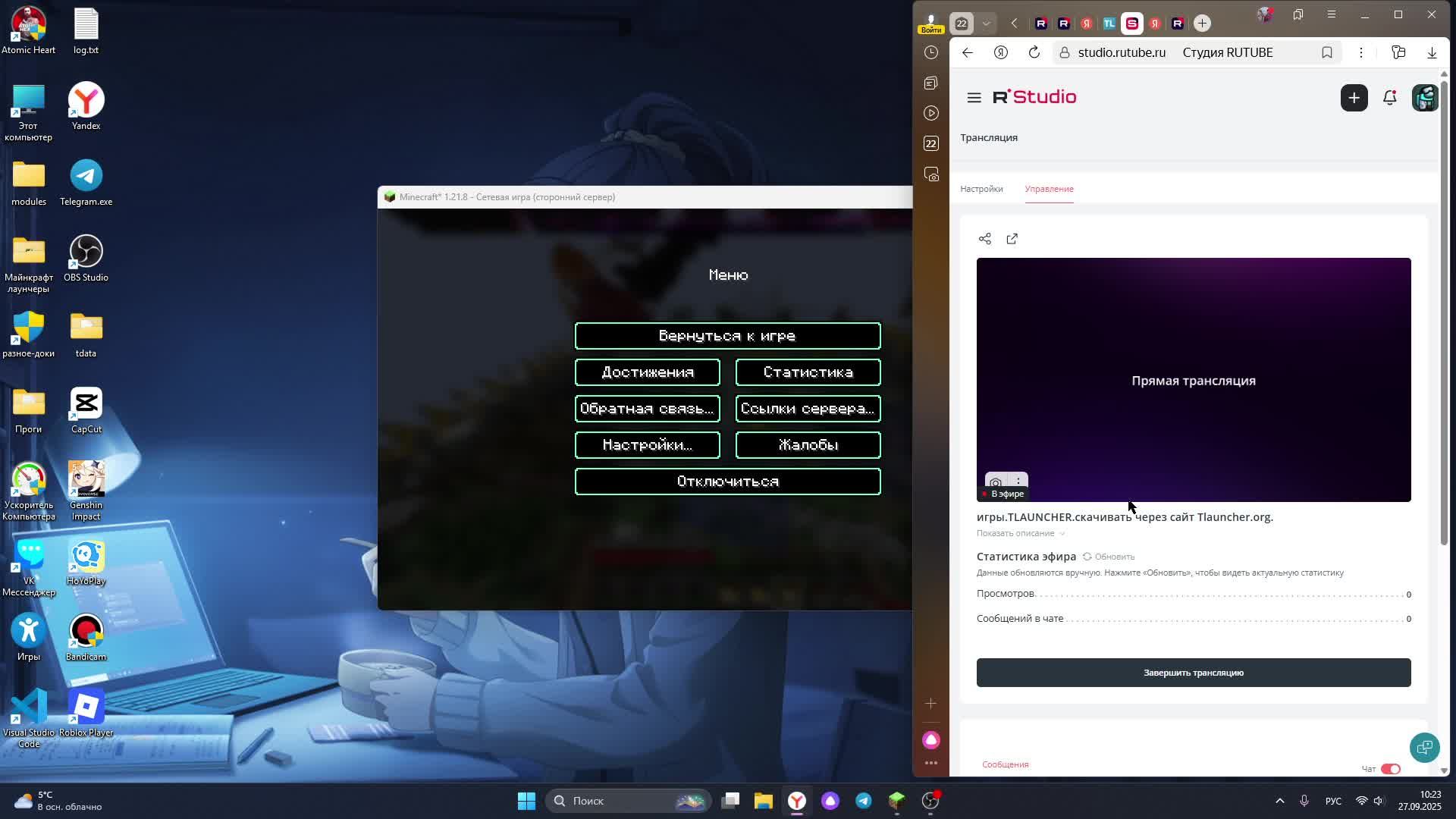Expand the tab list dropdown chevron
The image size is (1456, 819).
tap(986, 24)
